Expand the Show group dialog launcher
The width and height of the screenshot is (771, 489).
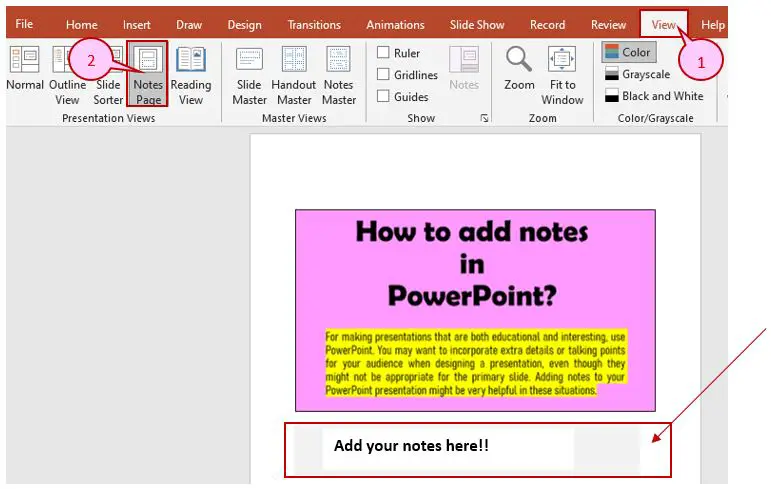(x=484, y=118)
